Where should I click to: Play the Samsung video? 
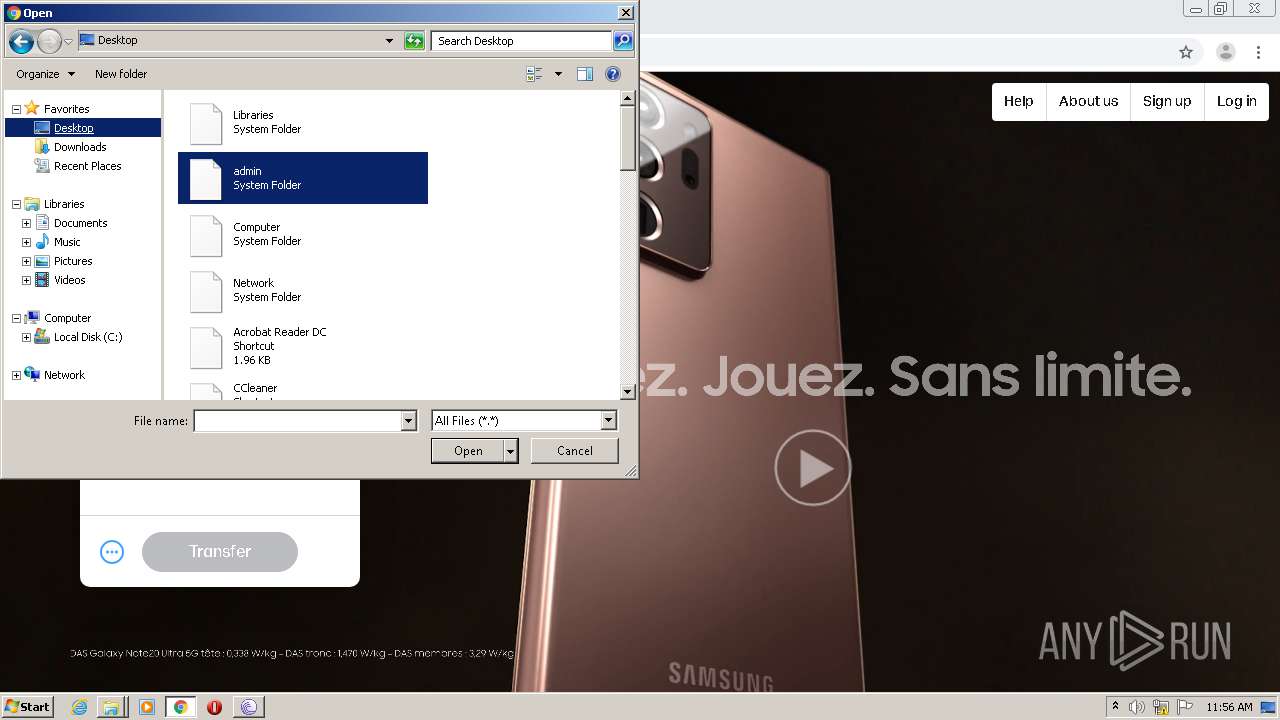813,468
